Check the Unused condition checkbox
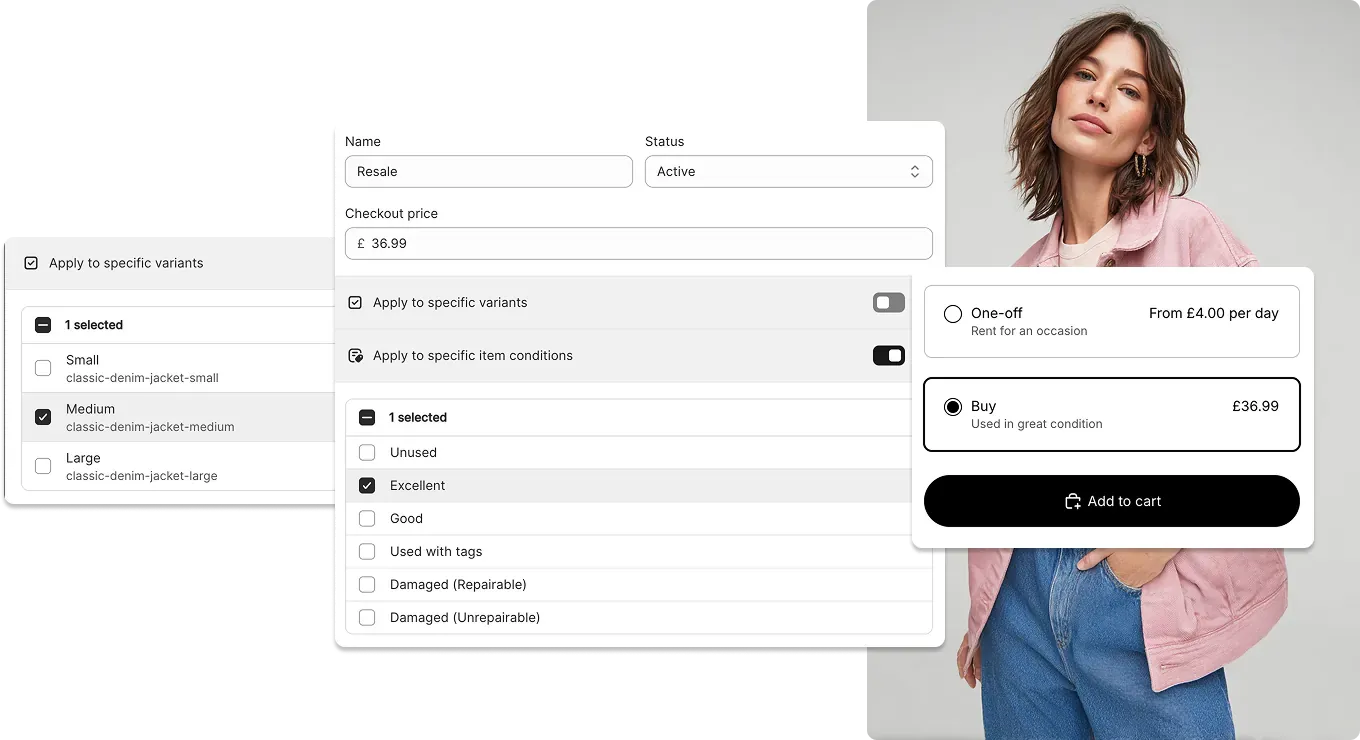 (367, 452)
